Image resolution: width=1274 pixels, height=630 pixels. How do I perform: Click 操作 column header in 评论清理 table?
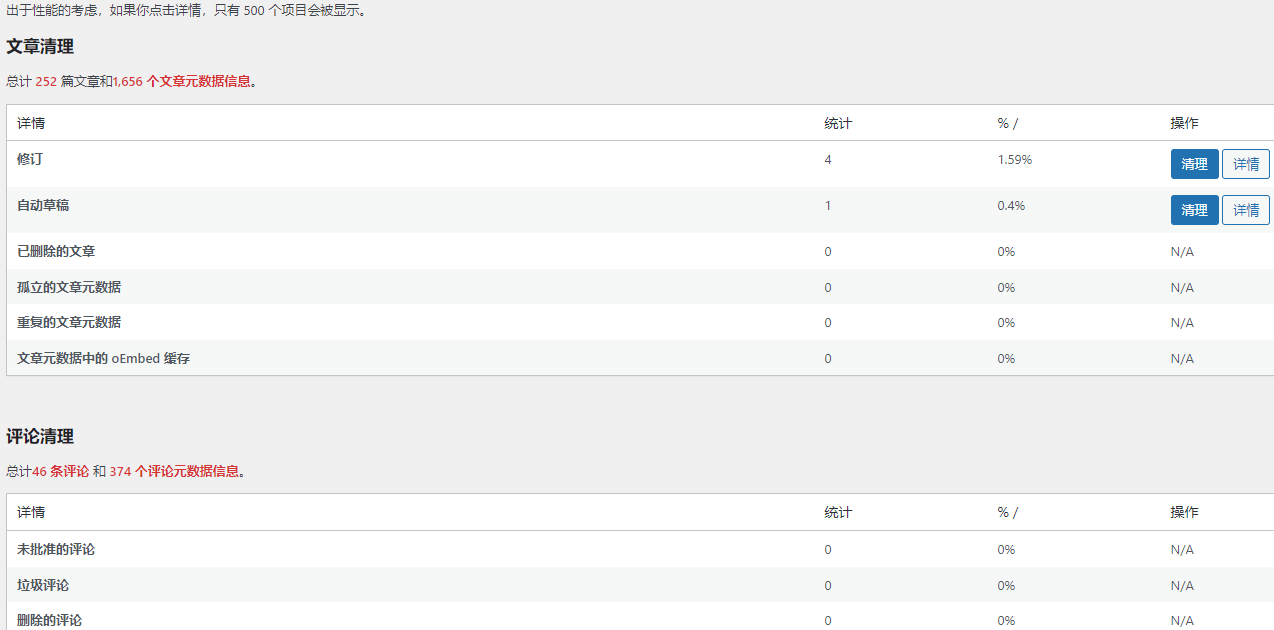click(1184, 512)
